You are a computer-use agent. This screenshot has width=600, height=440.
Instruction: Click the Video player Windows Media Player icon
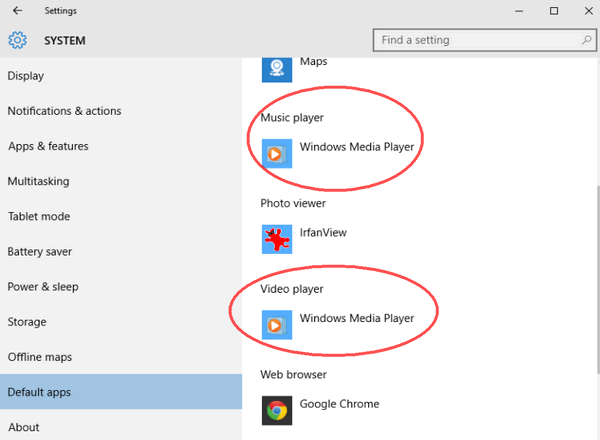277,325
